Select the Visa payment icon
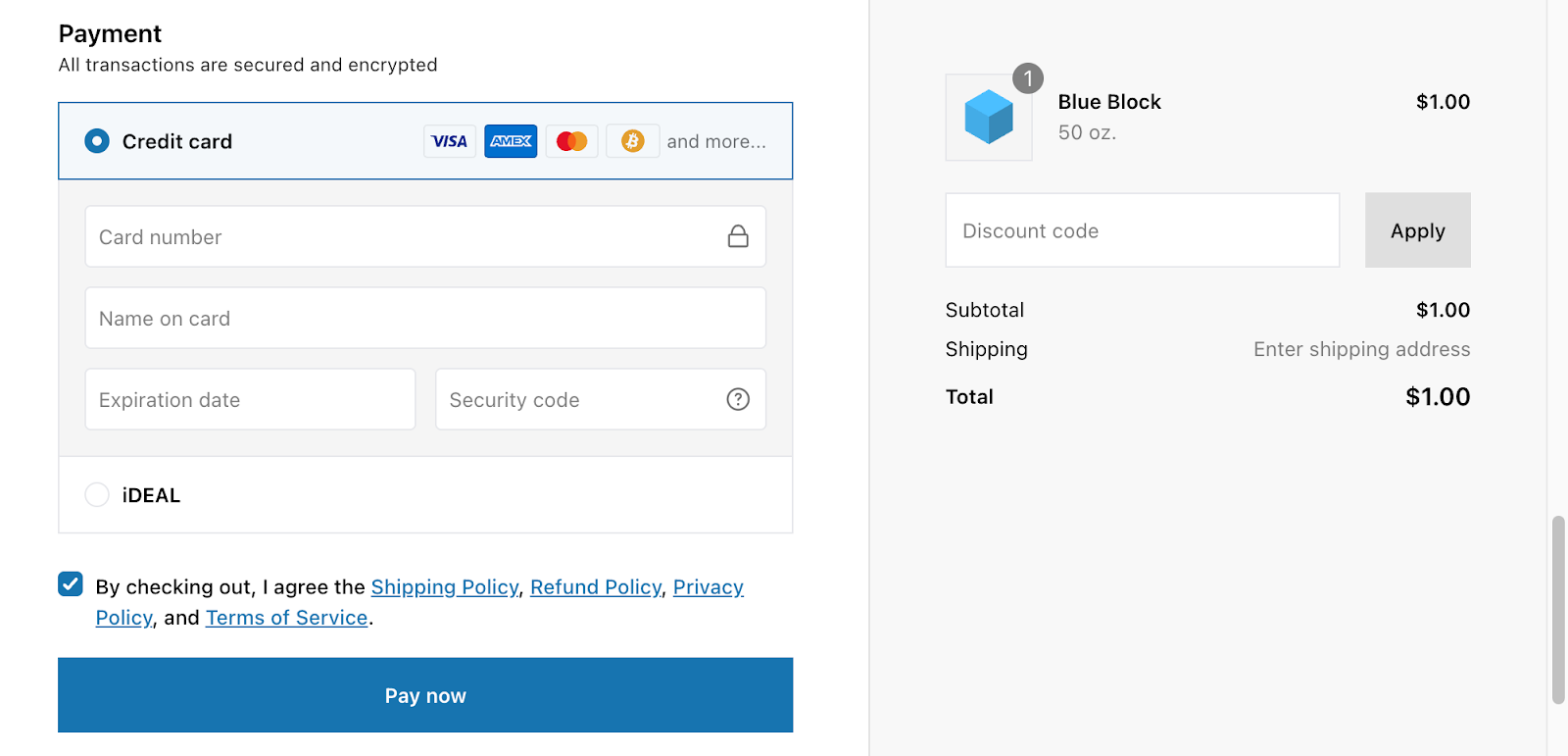 [x=449, y=140]
